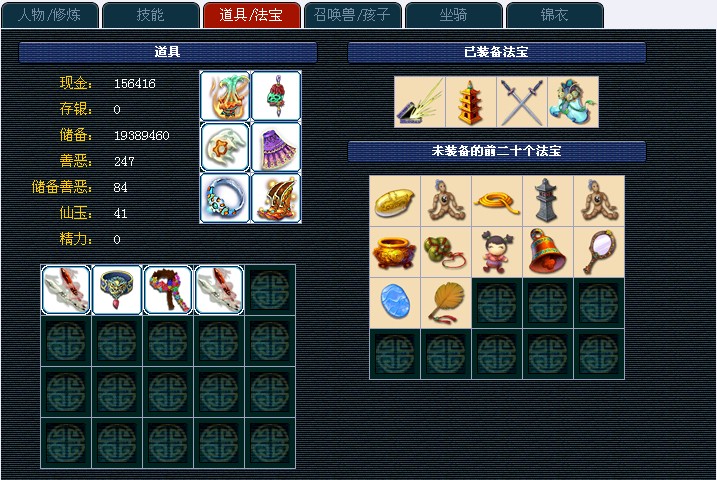Go to the 锦衣 tab
This screenshot has height=480, width=717.
pyautogui.click(x=555, y=15)
